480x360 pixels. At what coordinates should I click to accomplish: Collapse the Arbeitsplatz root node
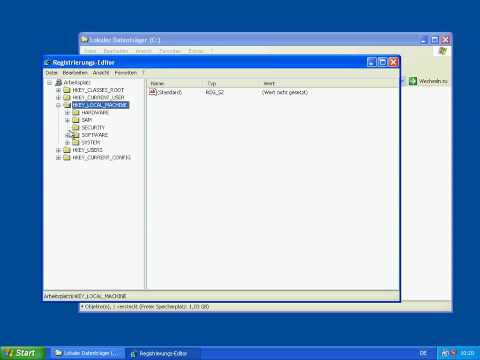point(49,82)
